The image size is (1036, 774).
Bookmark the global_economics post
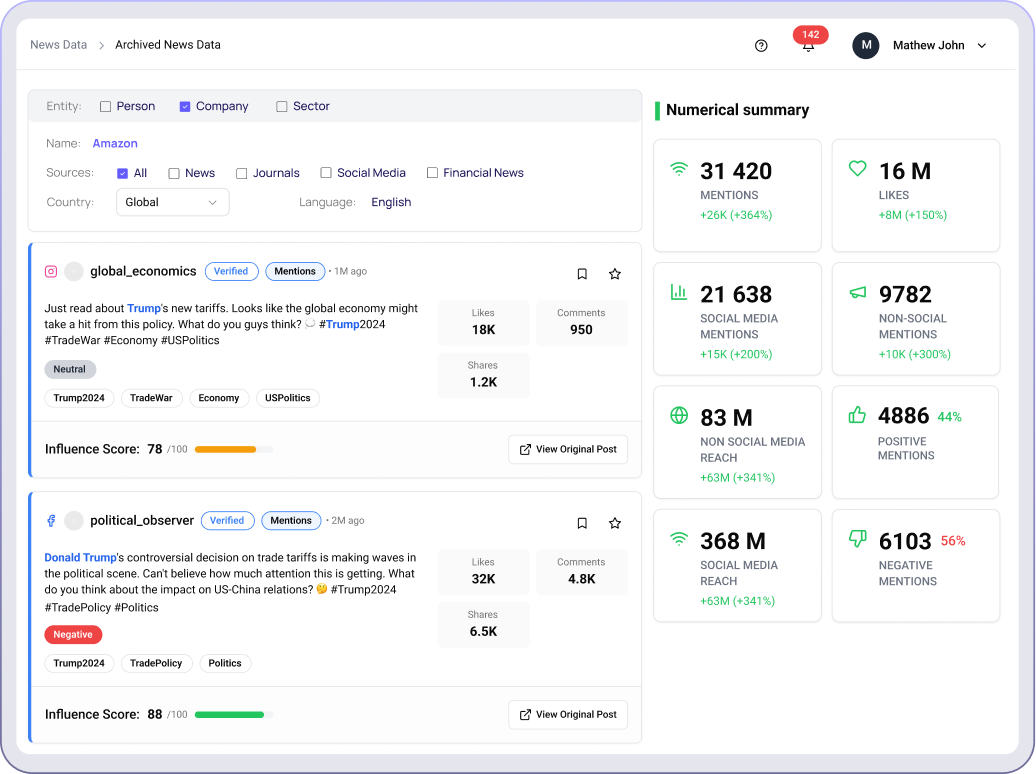(x=582, y=274)
